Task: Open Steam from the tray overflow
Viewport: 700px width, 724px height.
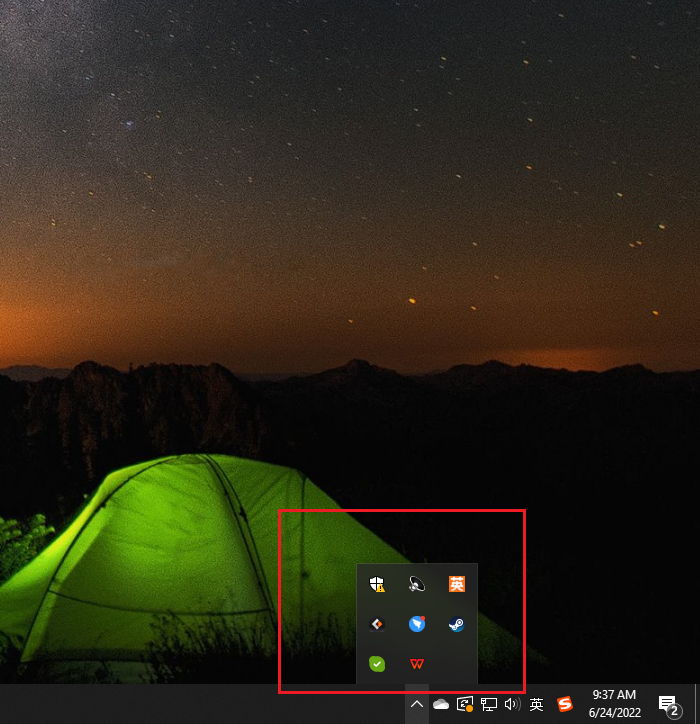Action: pos(457,624)
